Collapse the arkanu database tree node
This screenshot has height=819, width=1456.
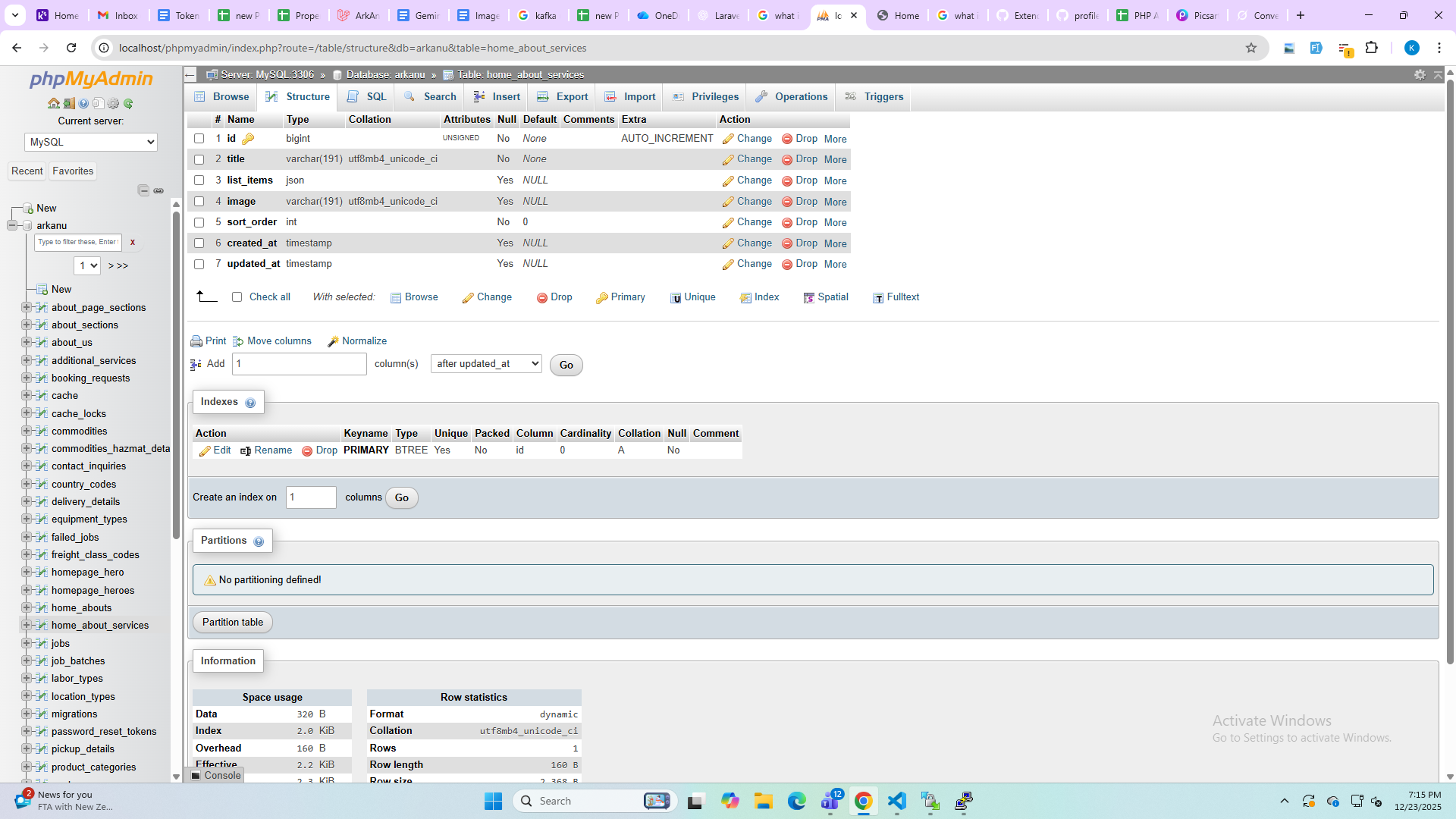point(12,225)
